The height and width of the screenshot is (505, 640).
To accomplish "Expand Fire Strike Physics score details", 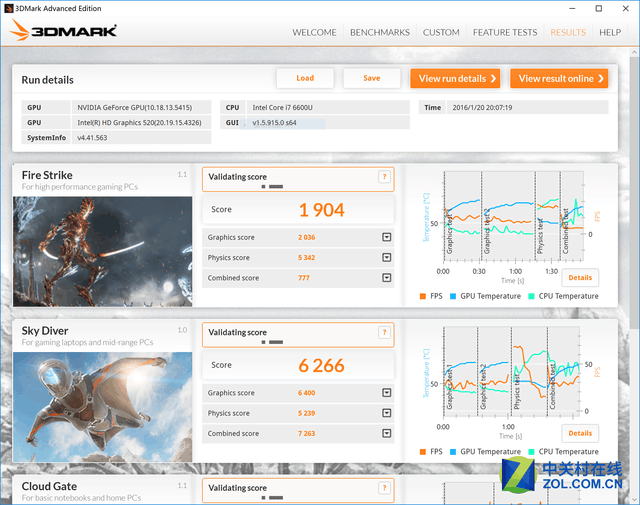I will tap(387, 258).
